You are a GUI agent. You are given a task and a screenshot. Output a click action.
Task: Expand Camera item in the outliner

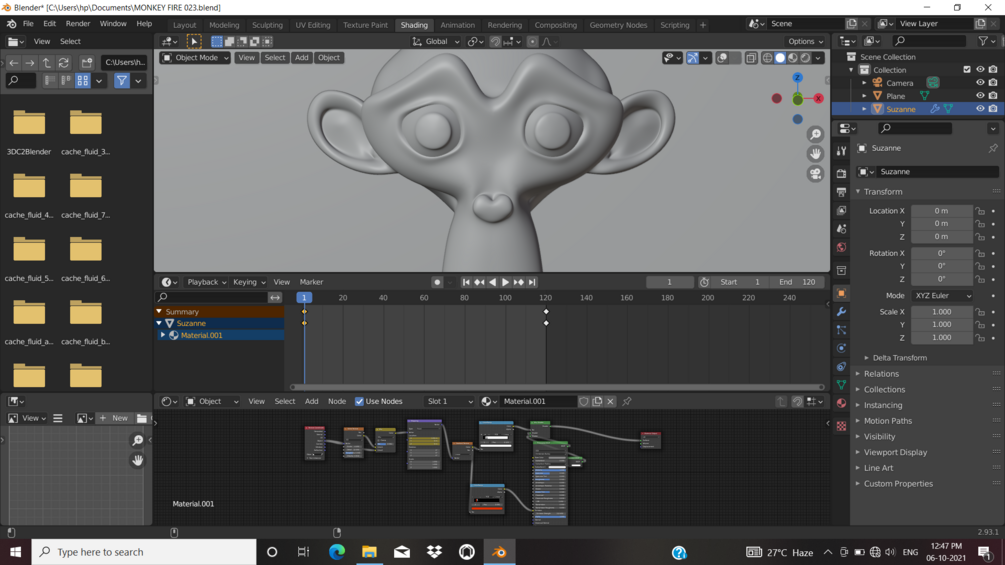coord(864,83)
